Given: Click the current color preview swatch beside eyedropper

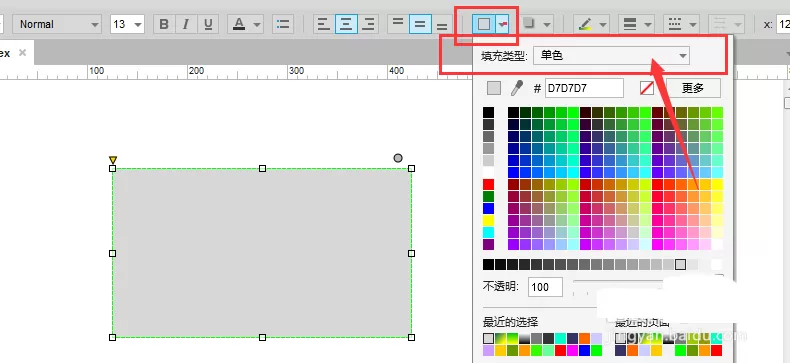Looking at the screenshot, I should click(x=494, y=88).
